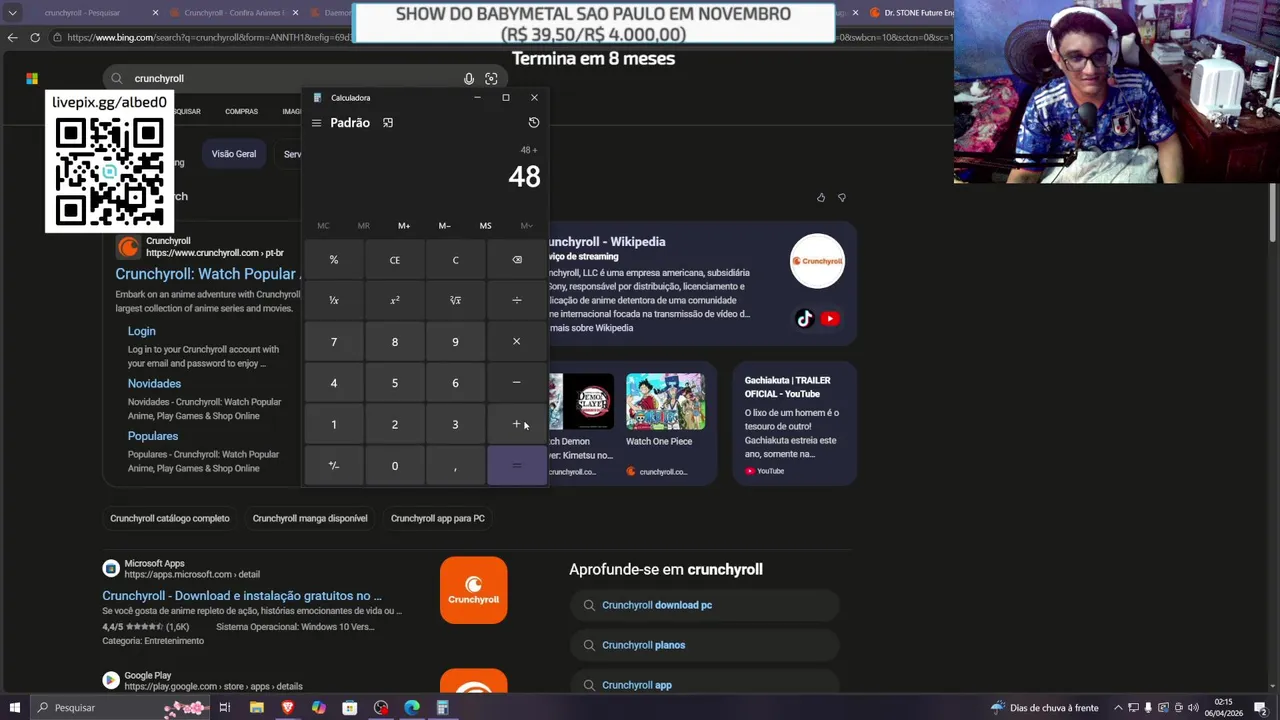Viewport: 1280px width, 720px height.
Task: Click the M- memory subtract button
Action: (445, 226)
